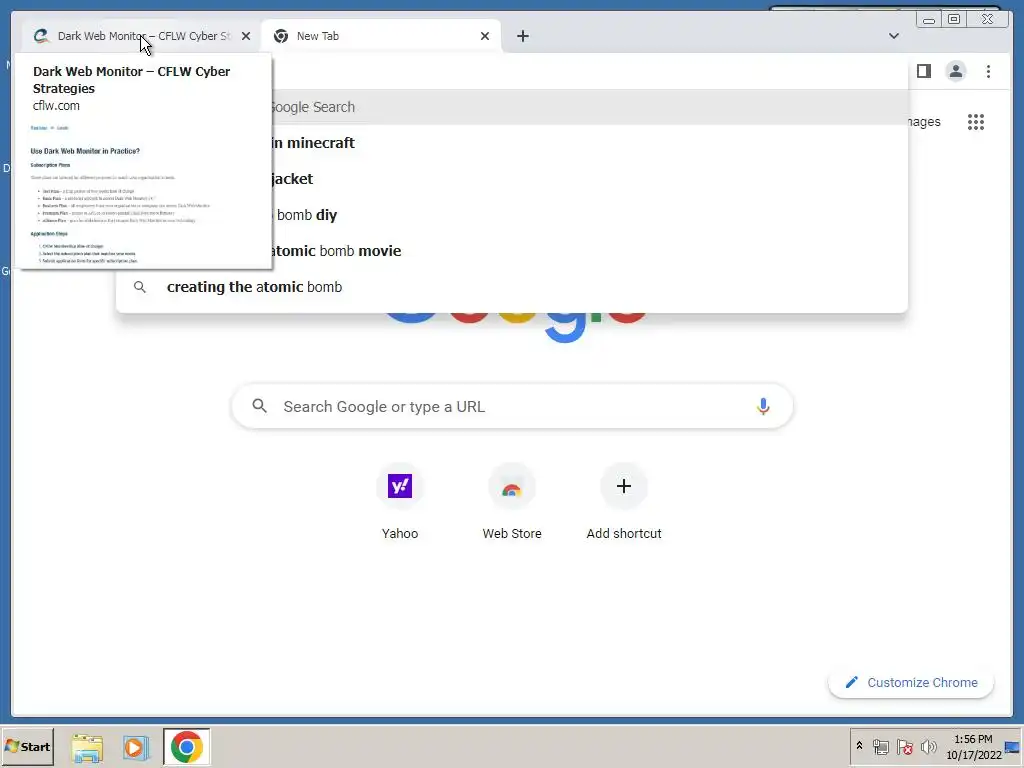Click the Chrome window restore button
Image resolution: width=1024 pixels, height=768 pixels.
[x=954, y=20]
